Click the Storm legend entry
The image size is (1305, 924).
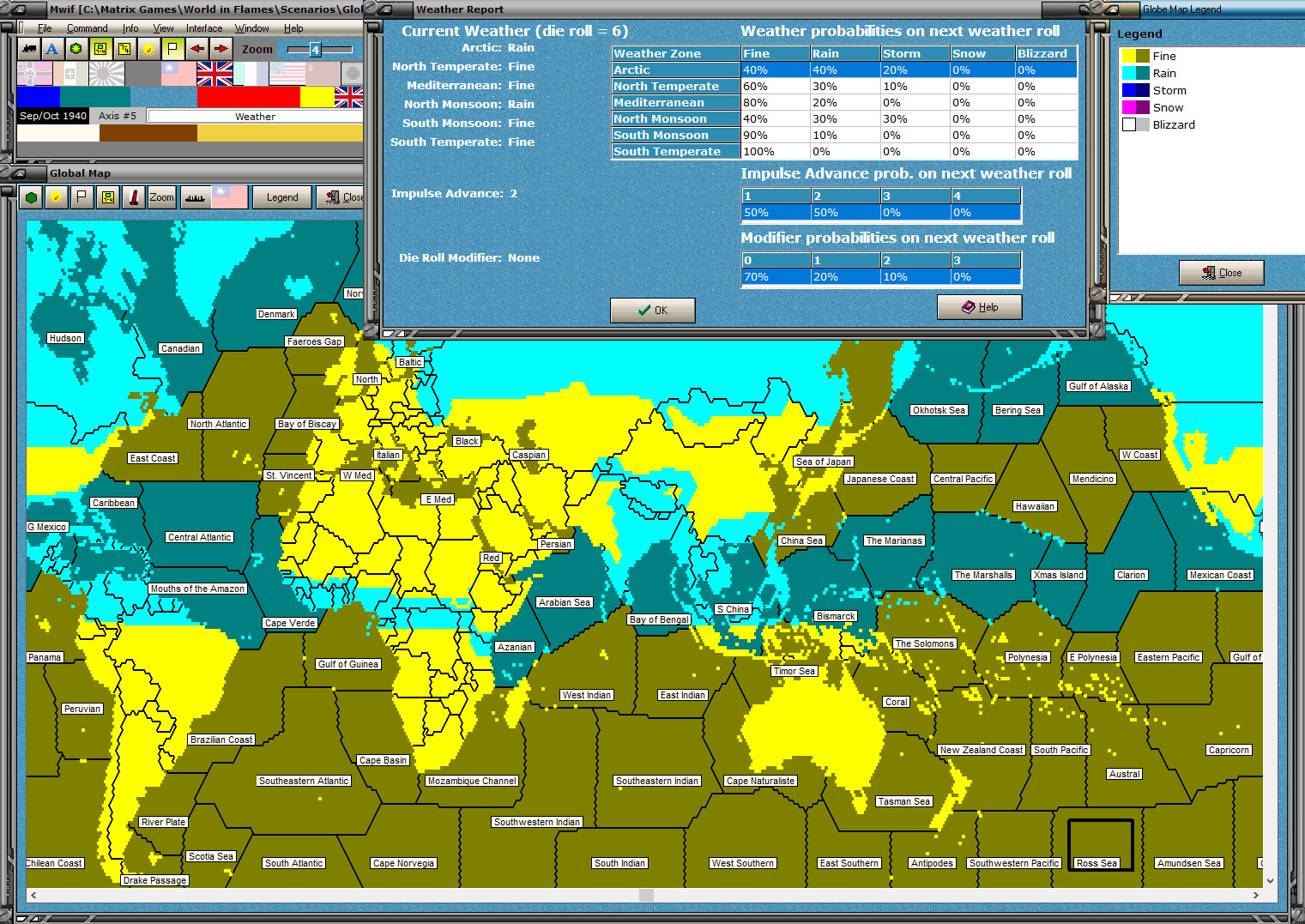coord(1169,90)
